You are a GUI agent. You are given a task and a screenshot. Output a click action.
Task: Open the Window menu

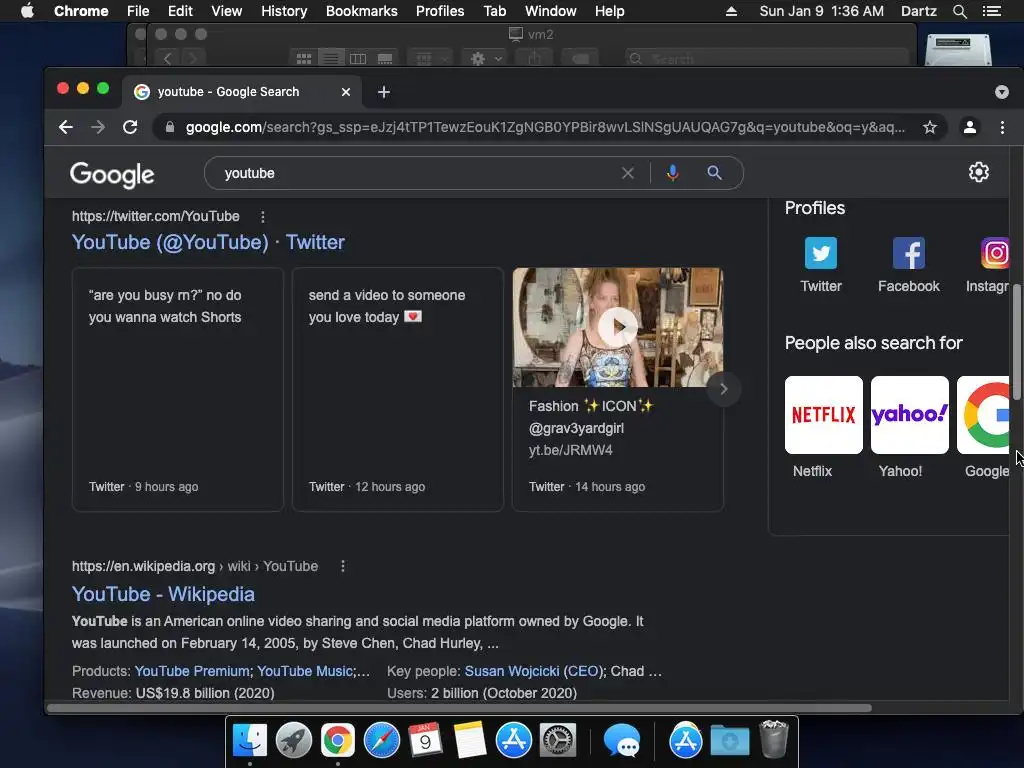[x=551, y=11]
